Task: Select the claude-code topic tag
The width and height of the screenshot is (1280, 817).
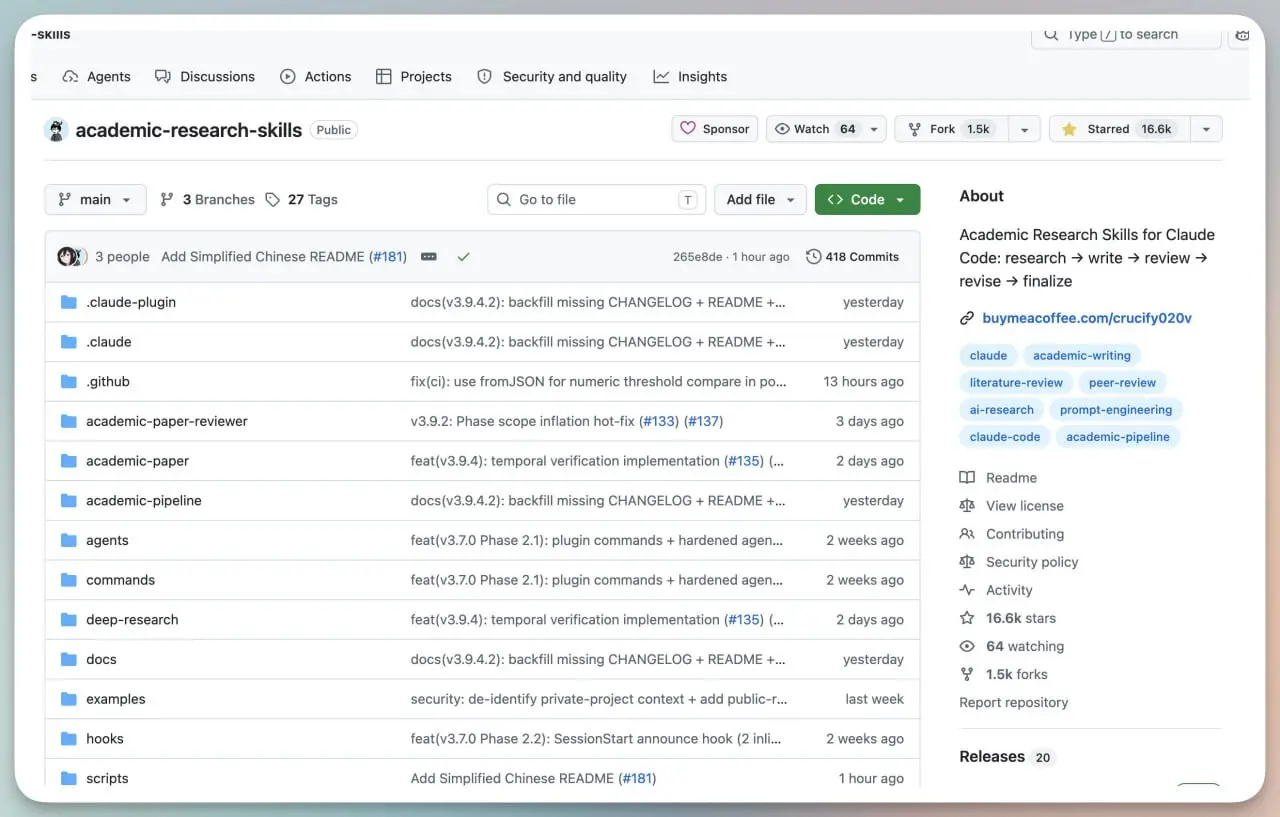Action: 1005,436
